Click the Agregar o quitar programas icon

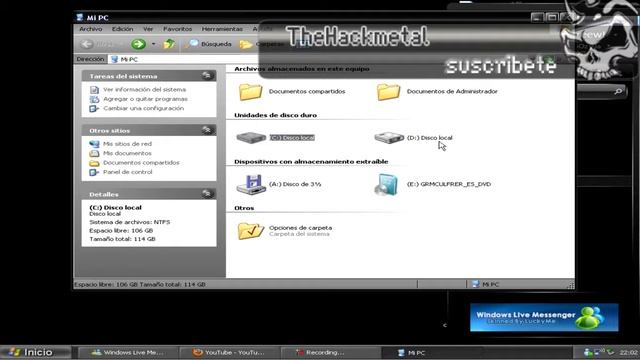pos(94,99)
